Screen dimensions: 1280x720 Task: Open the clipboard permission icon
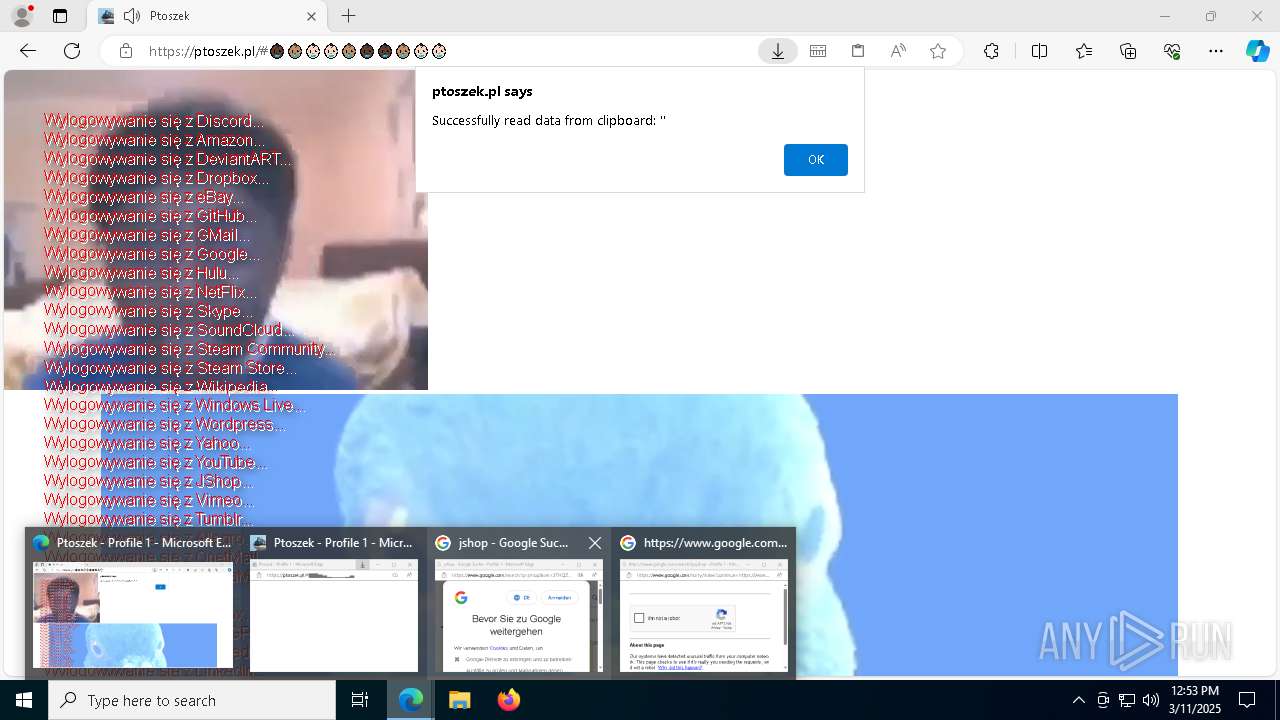click(x=858, y=51)
